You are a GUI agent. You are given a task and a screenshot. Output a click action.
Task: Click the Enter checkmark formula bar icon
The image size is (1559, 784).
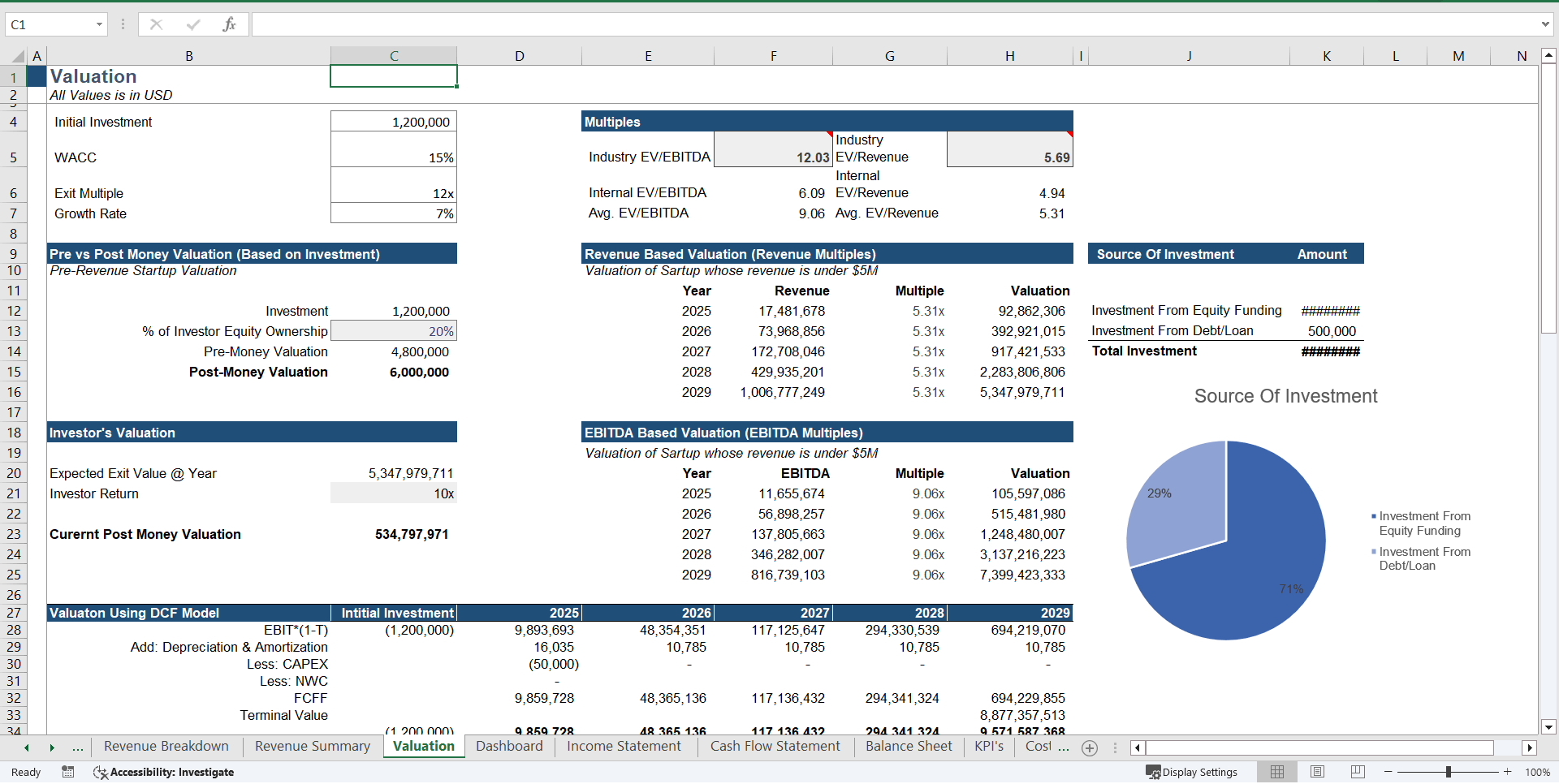[x=193, y=24]
